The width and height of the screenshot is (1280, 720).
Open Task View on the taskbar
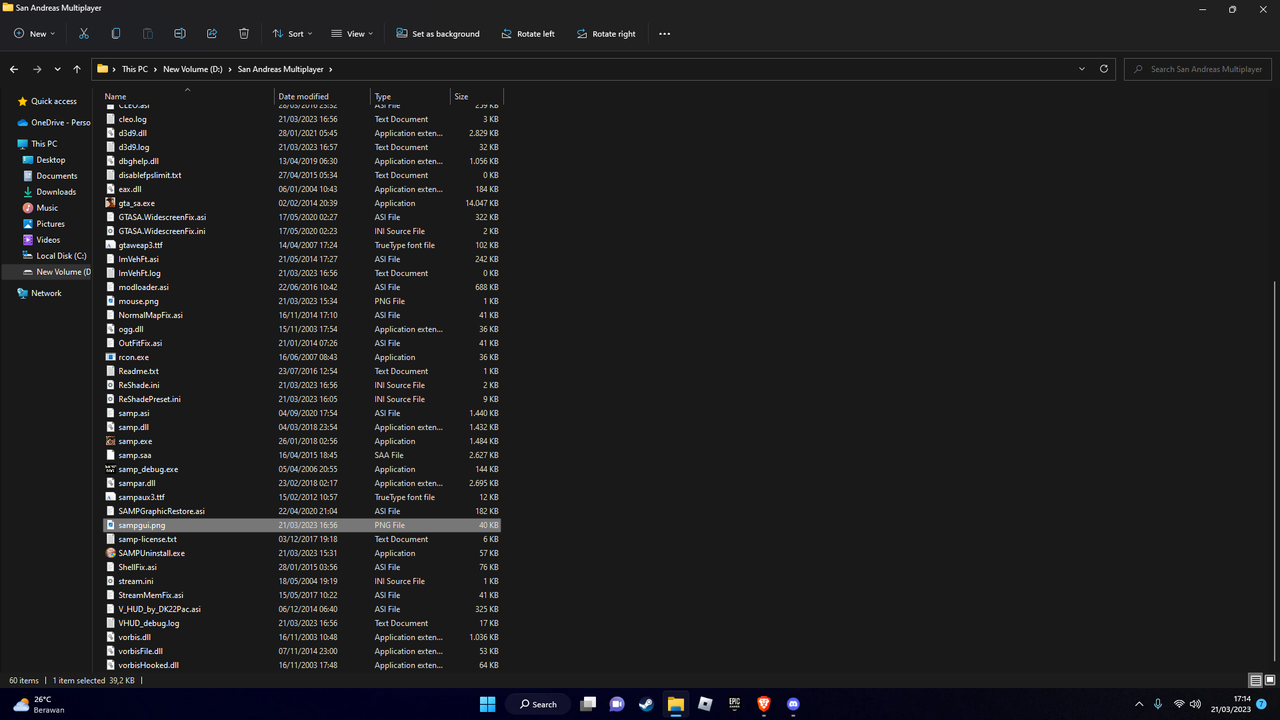(588, 704)
